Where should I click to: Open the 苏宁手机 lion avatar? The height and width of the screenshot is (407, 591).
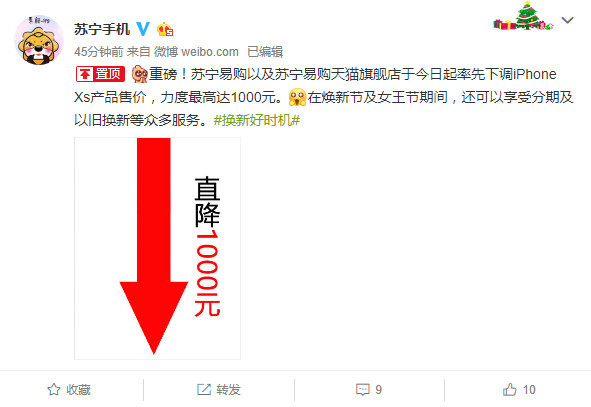pos(38,40)
